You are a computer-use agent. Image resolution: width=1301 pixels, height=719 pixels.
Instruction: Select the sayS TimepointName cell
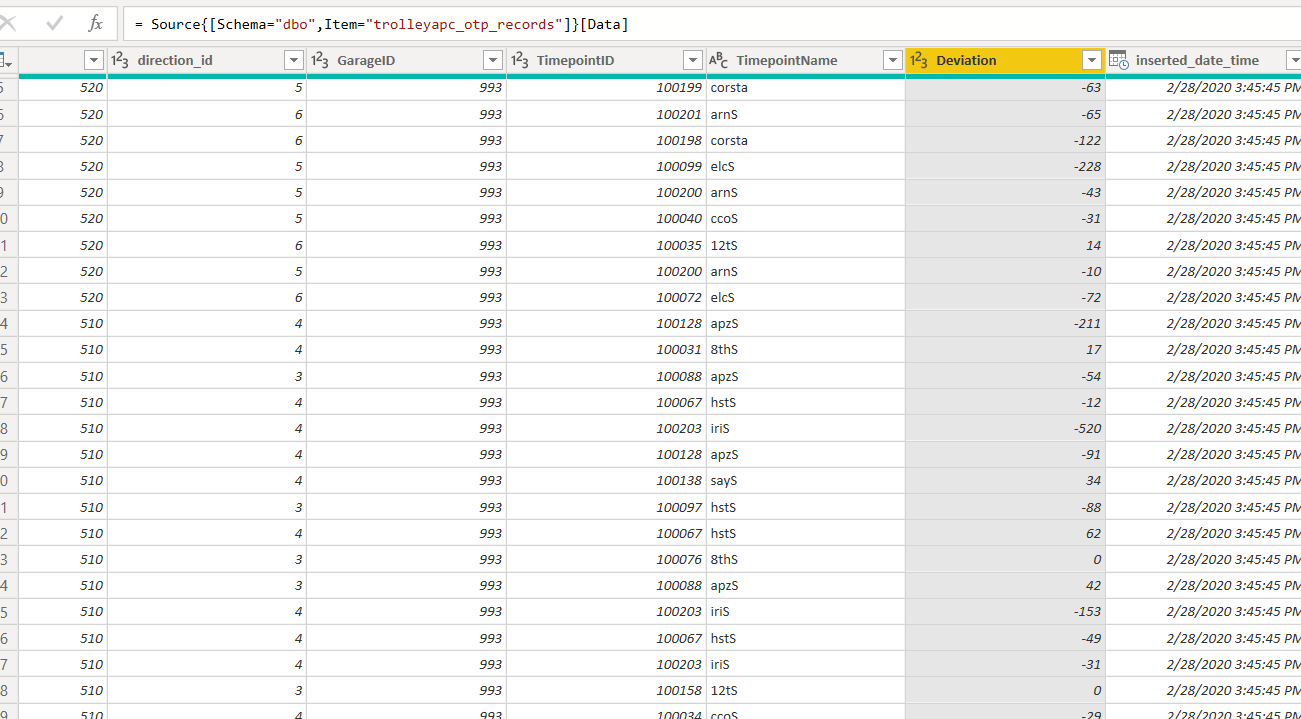point(806,480)
